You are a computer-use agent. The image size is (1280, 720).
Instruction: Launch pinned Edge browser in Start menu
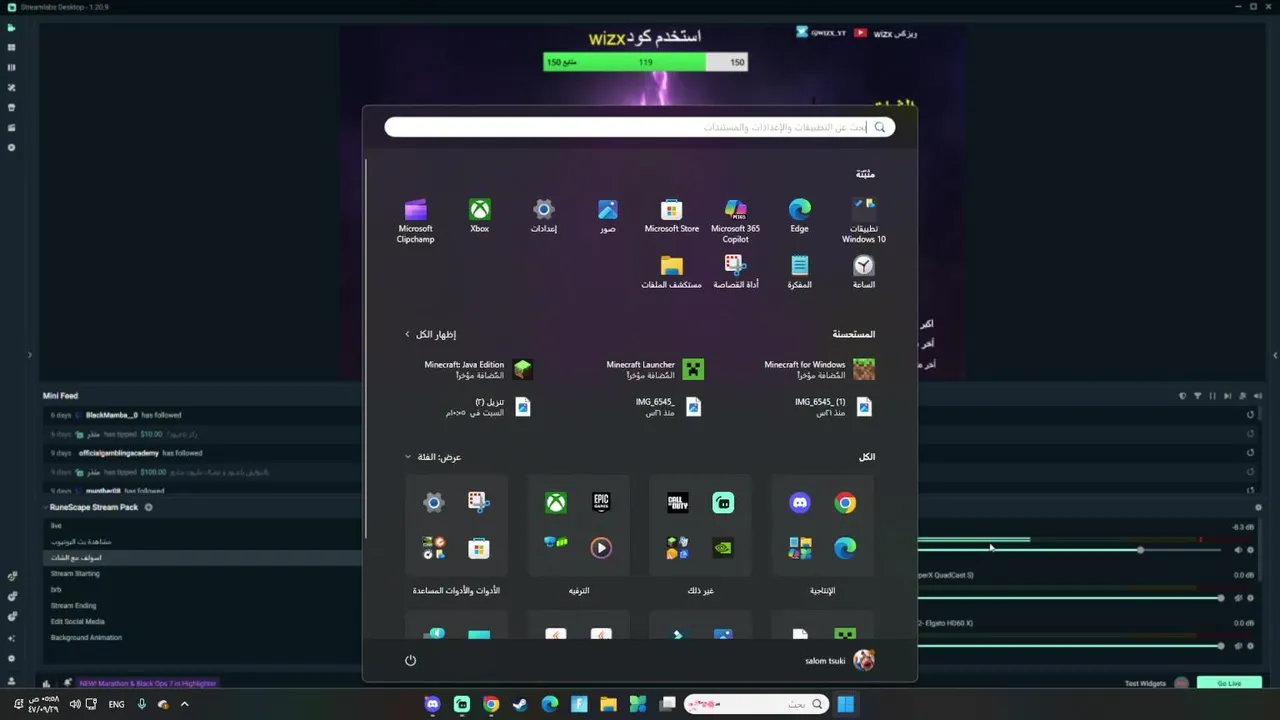pos(799,216)
